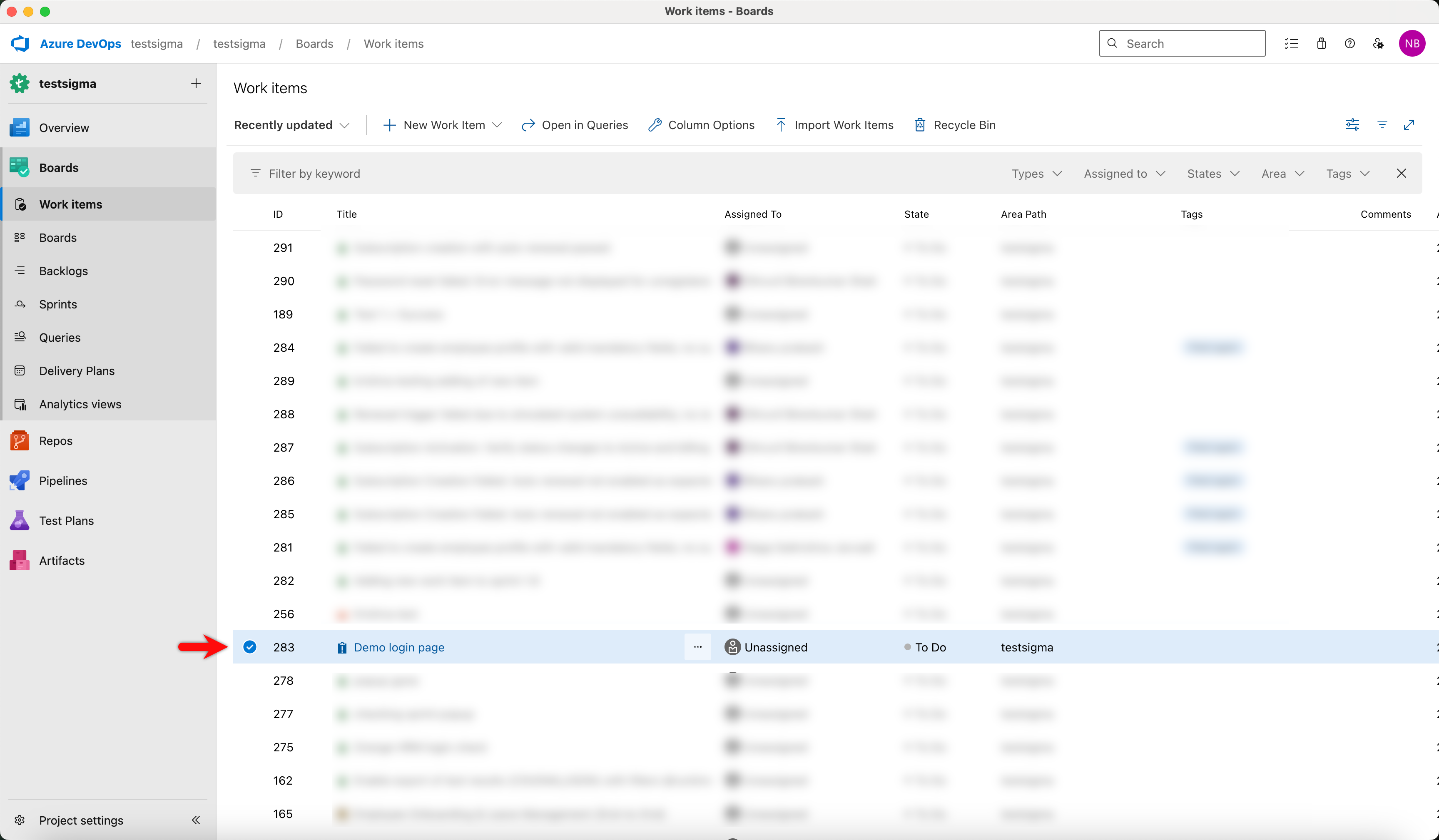This screenshot has width=1439, height=840.
Task: Open the marketplace shopping bag icon
Action: click(1321, 43)
